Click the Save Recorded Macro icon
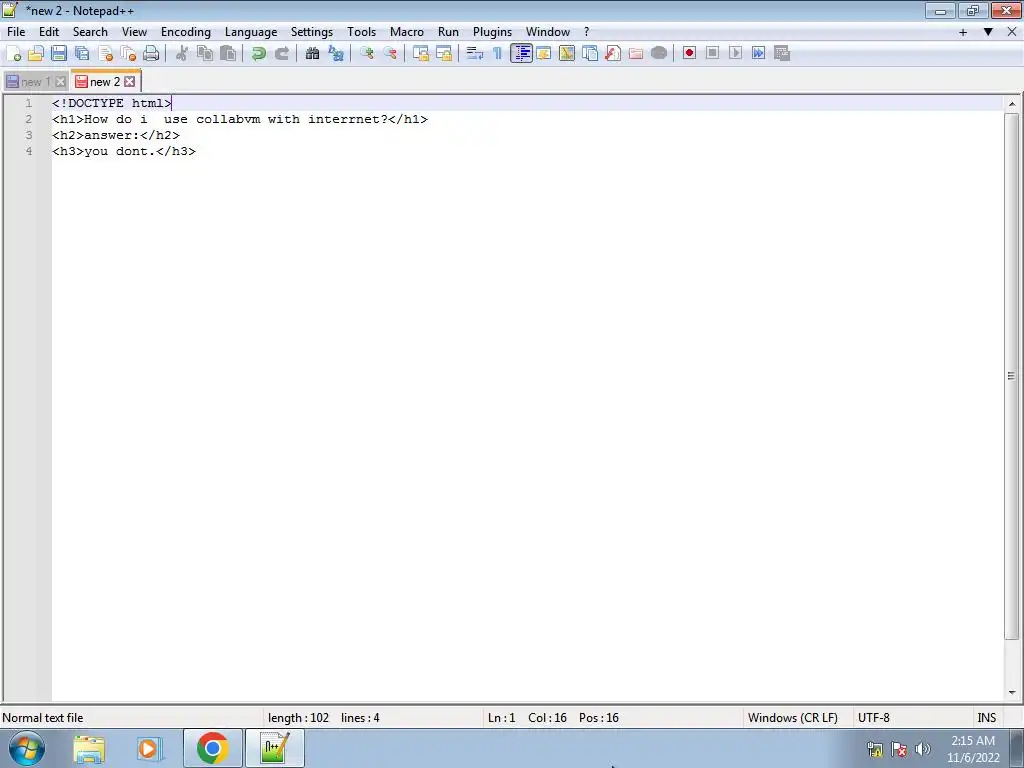 (782, 54)
